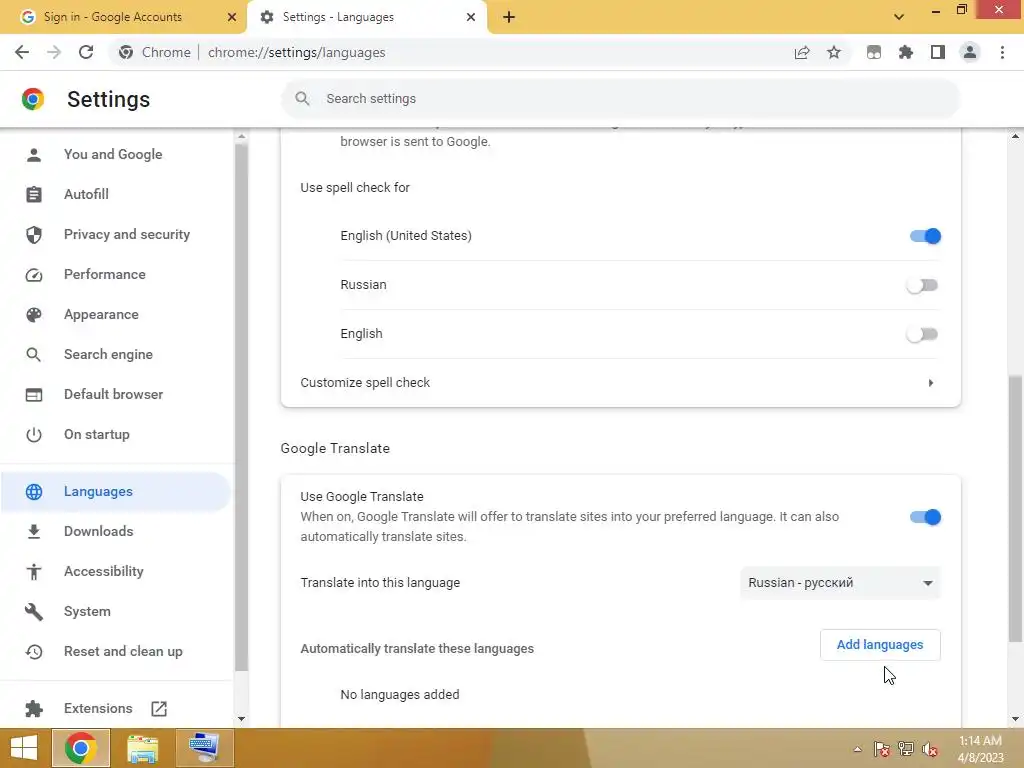Click the Downloads arrow icon
Image resolution: width=1024 pixels, height=768 pixels.
coord(34,532)
